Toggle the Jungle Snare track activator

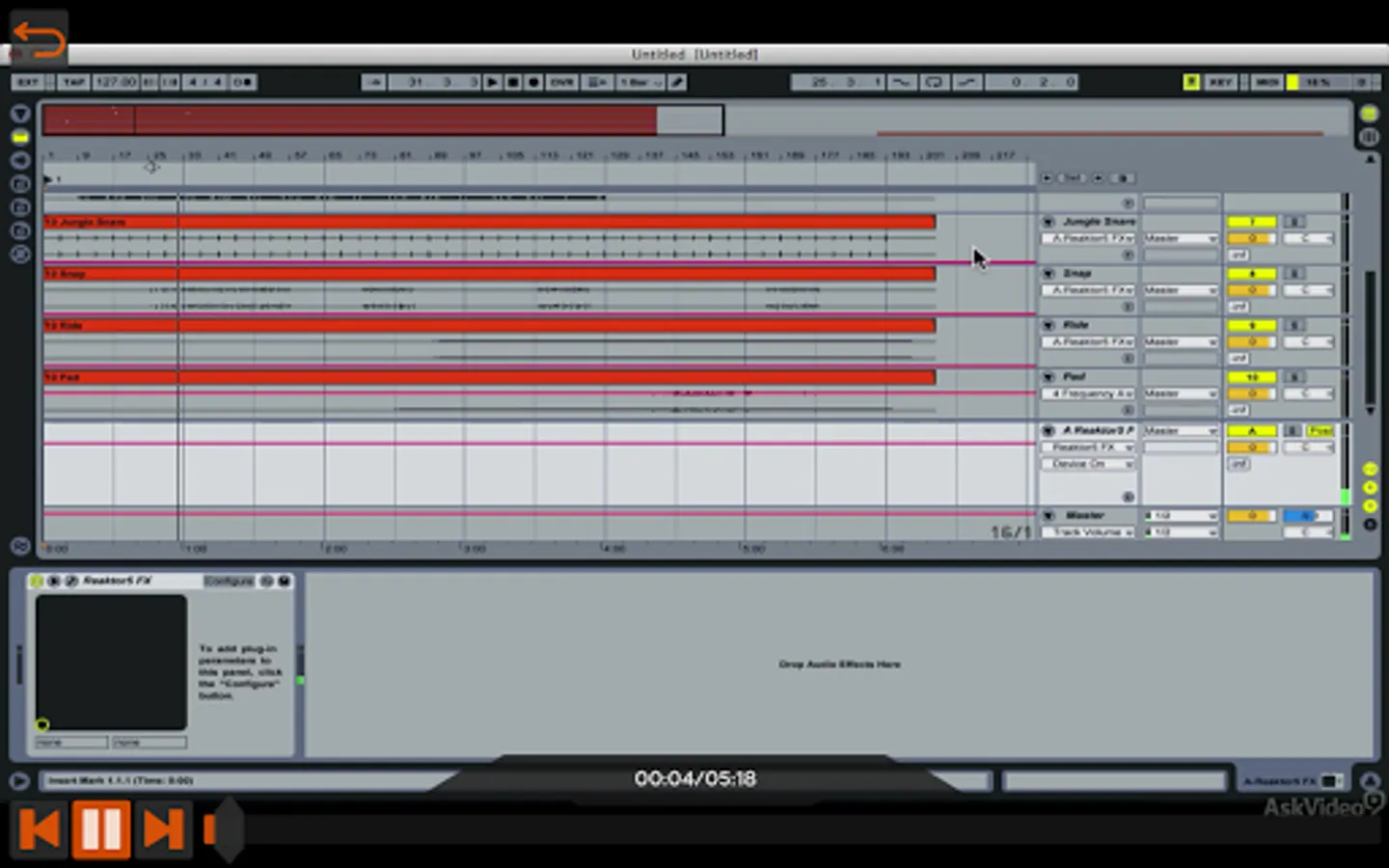click(1251, 222)
